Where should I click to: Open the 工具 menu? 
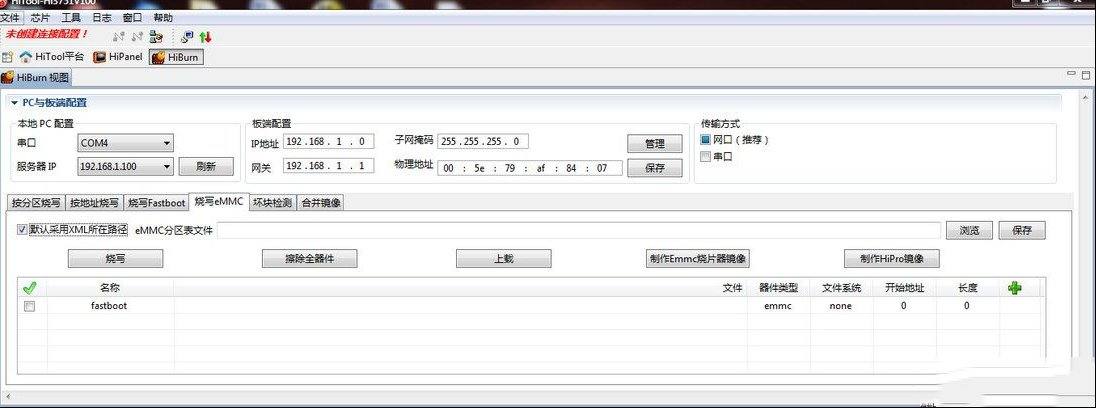click(71, 17)
